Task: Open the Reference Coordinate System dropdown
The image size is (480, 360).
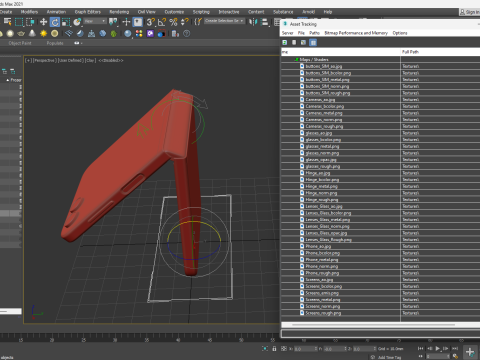Action: coord(95,21)
